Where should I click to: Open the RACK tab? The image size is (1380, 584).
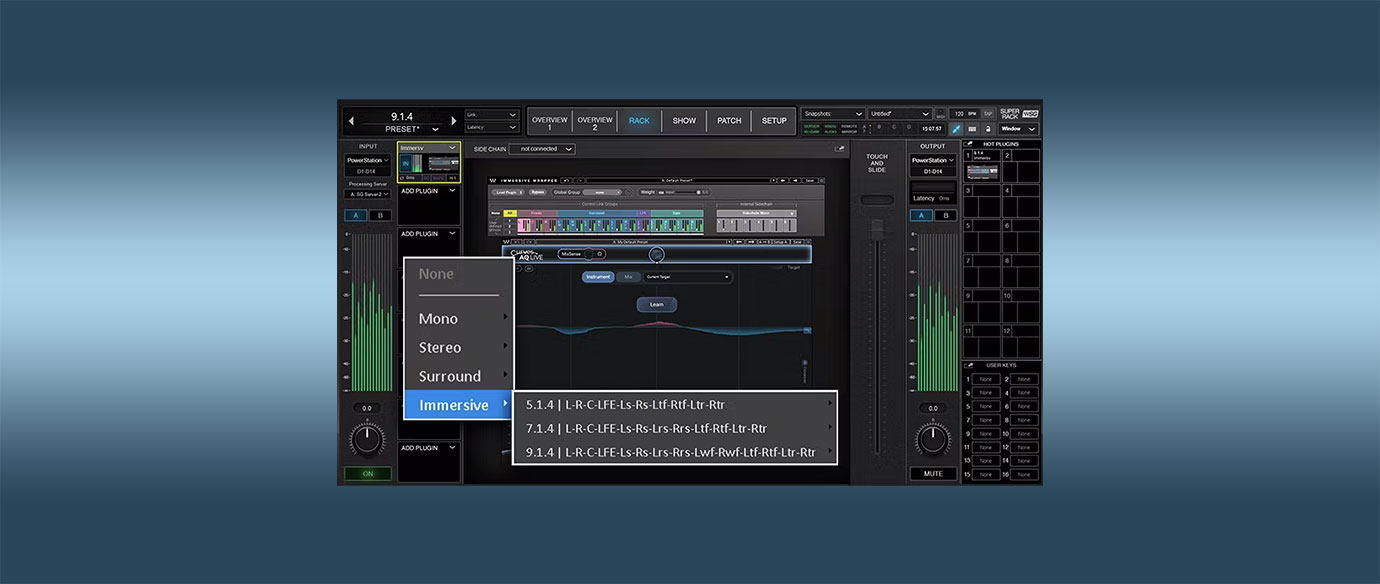coord(639,121)
